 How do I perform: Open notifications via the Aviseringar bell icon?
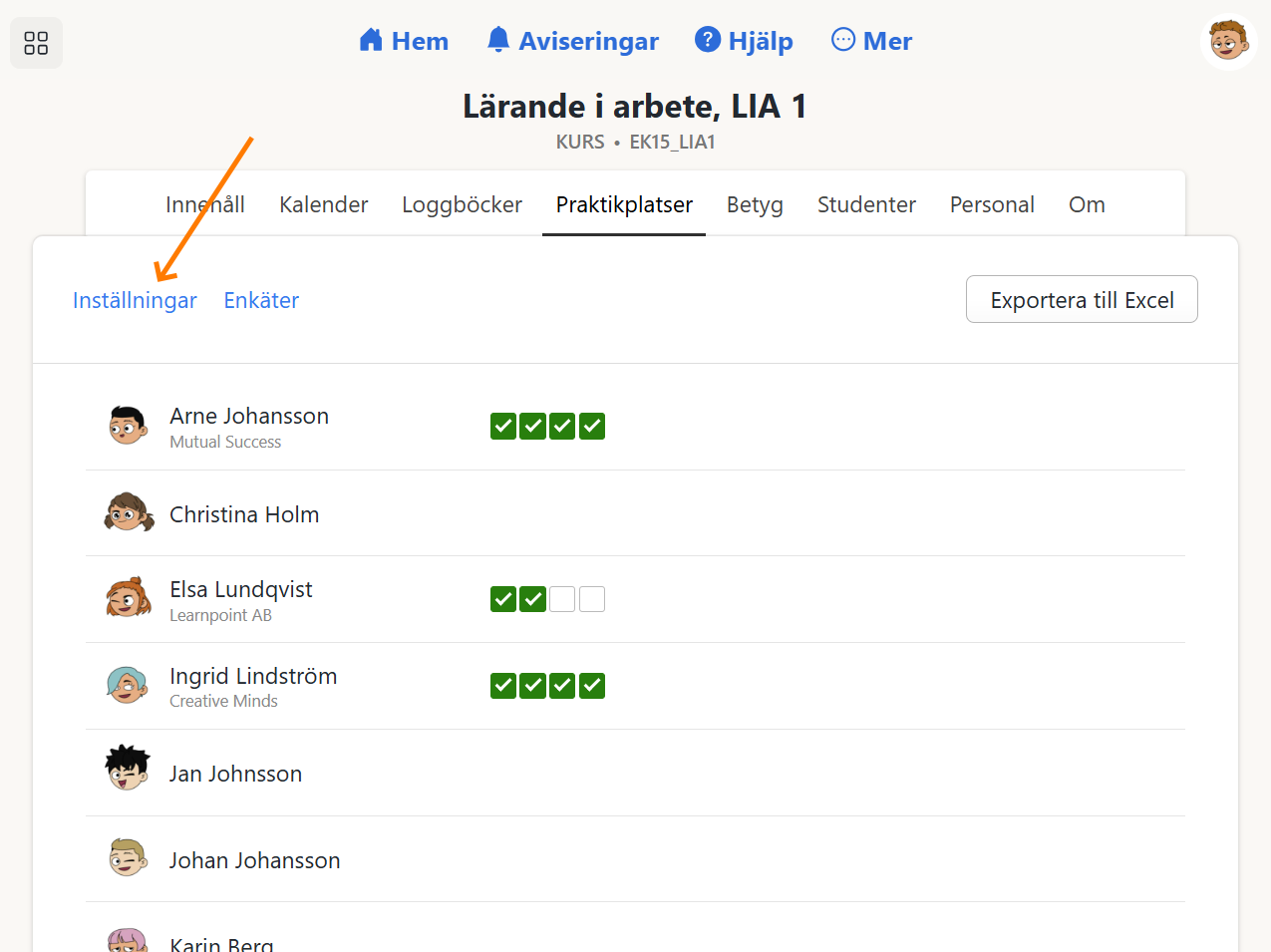click(496, 39)
